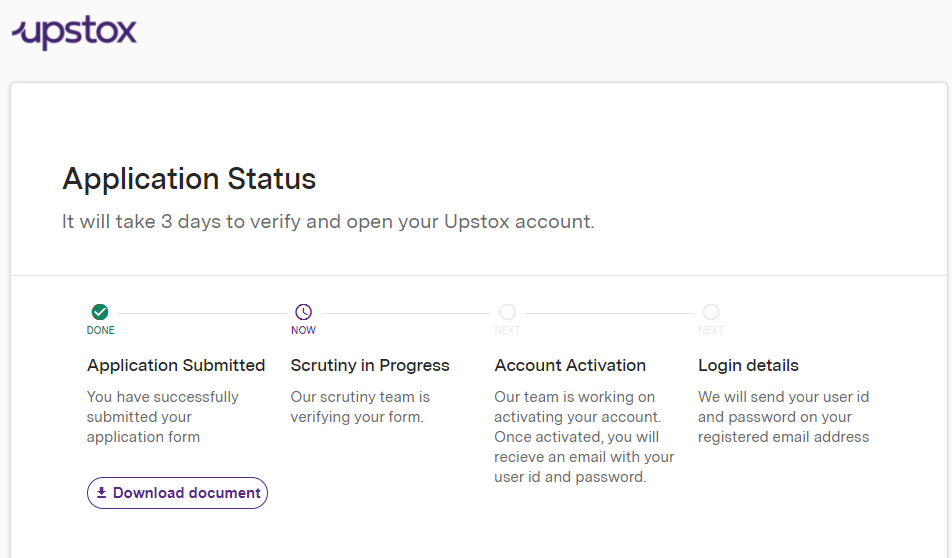Click the scrutiny team verifying description
The width and height of the screenshot is (952, 558).
point(360,407)
